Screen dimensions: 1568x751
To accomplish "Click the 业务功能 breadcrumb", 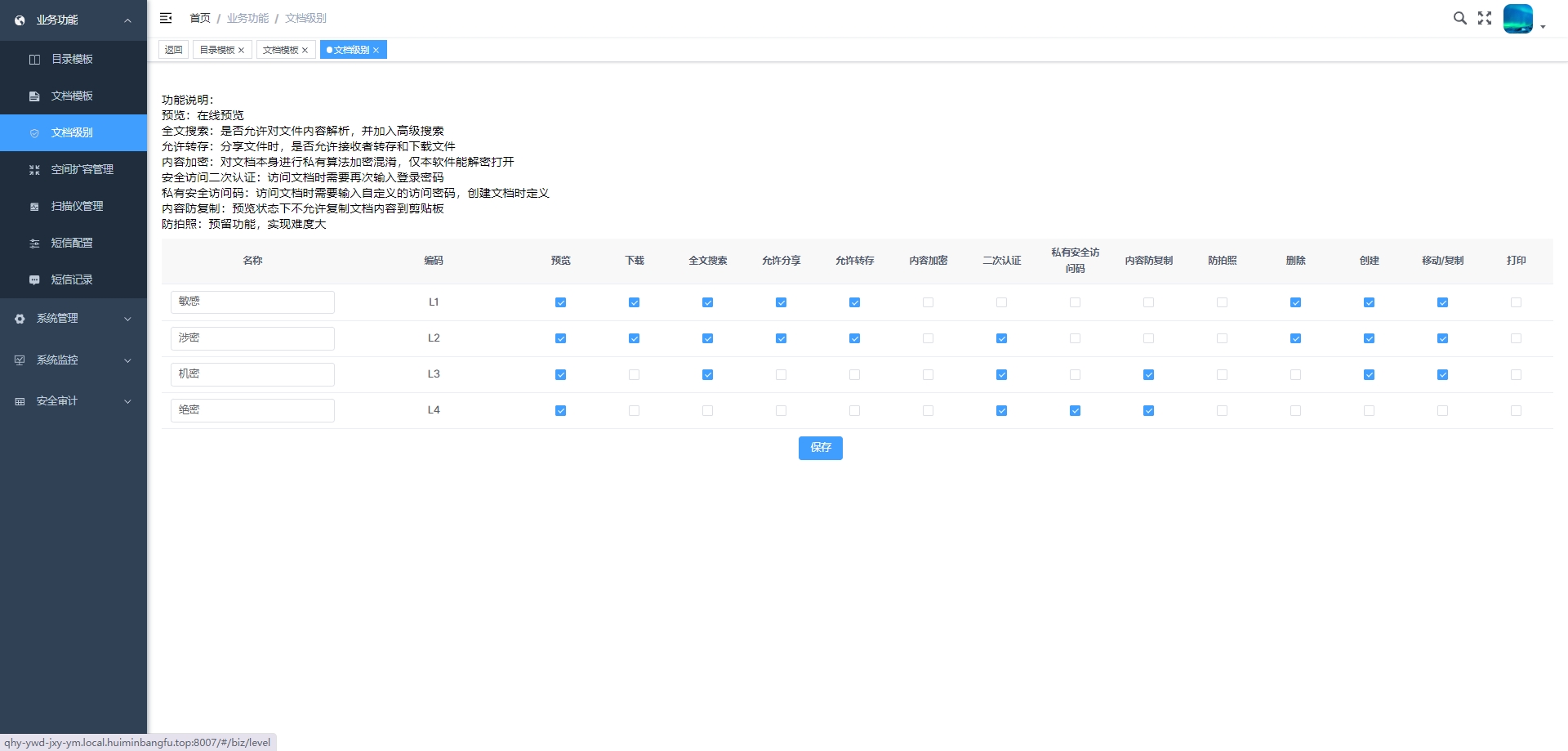I will pos(247,18).
